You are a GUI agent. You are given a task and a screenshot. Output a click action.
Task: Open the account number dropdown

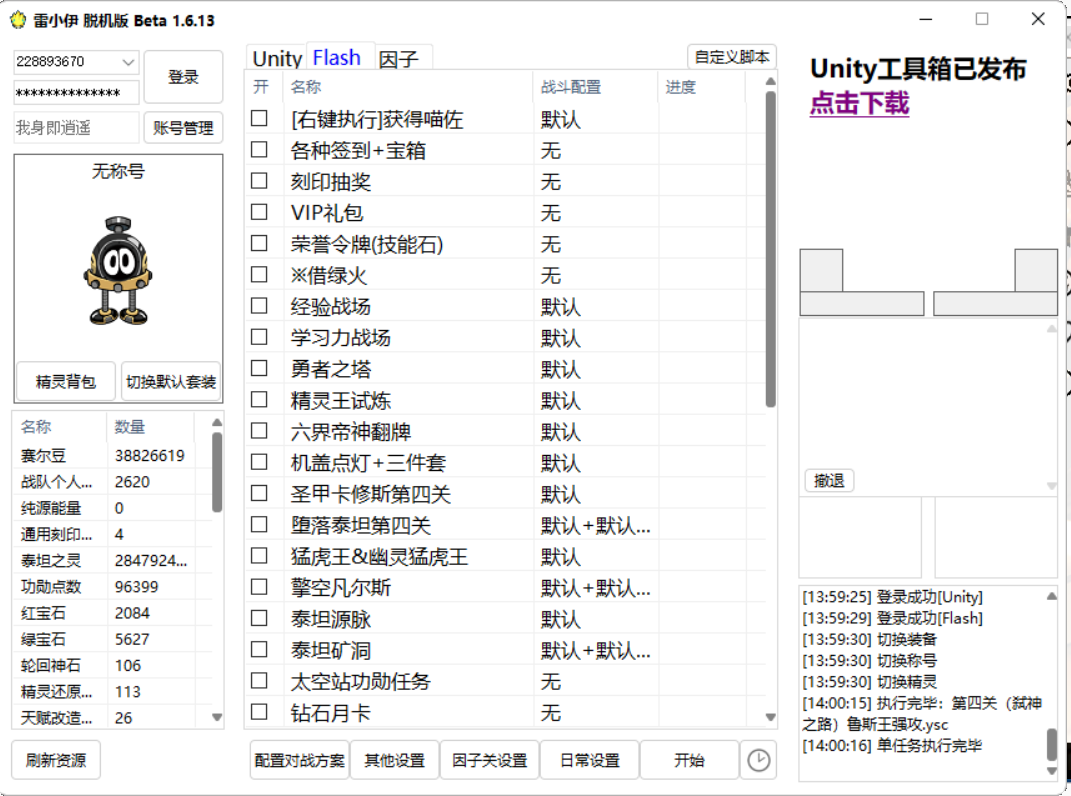click(x=130, y=61)
